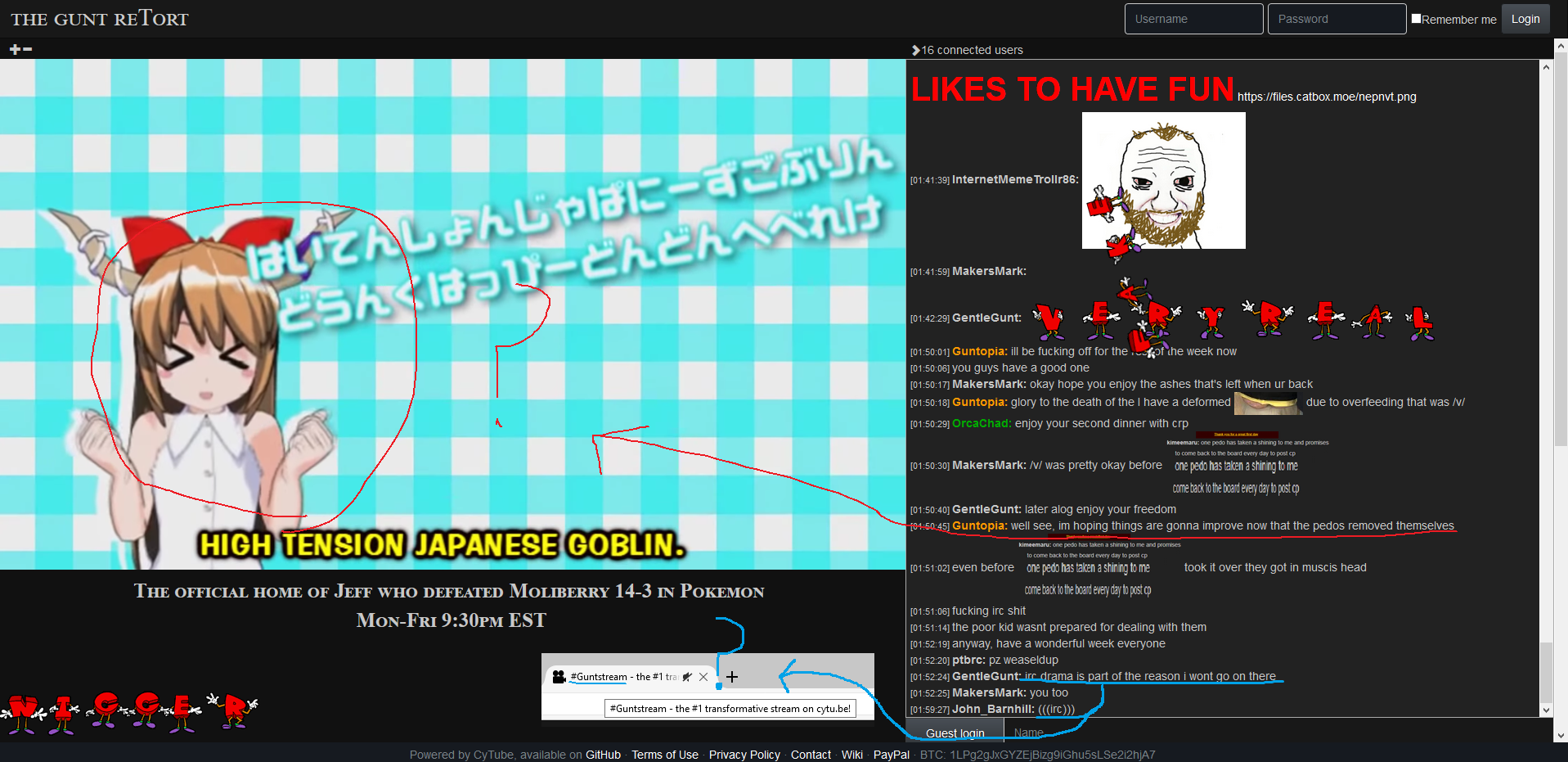Open the files.catbox.moe/nepnvt.png link
This screenshot has height=762, width=1568.
tap(1327, 97)
